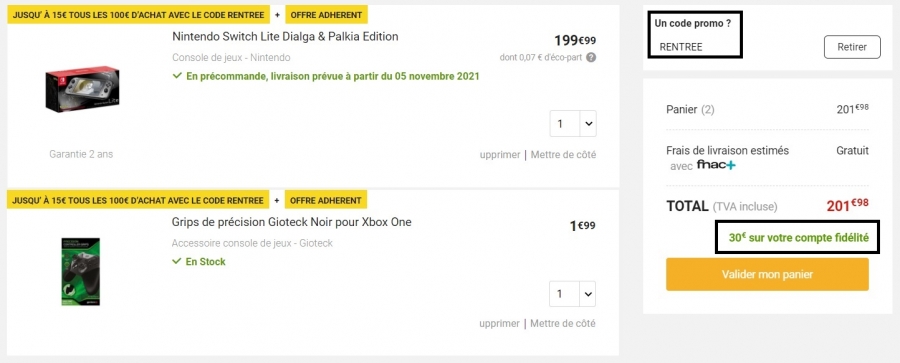
Task: Click the second item's code RENTREE promo banner
Action: (x=138, y=200)
